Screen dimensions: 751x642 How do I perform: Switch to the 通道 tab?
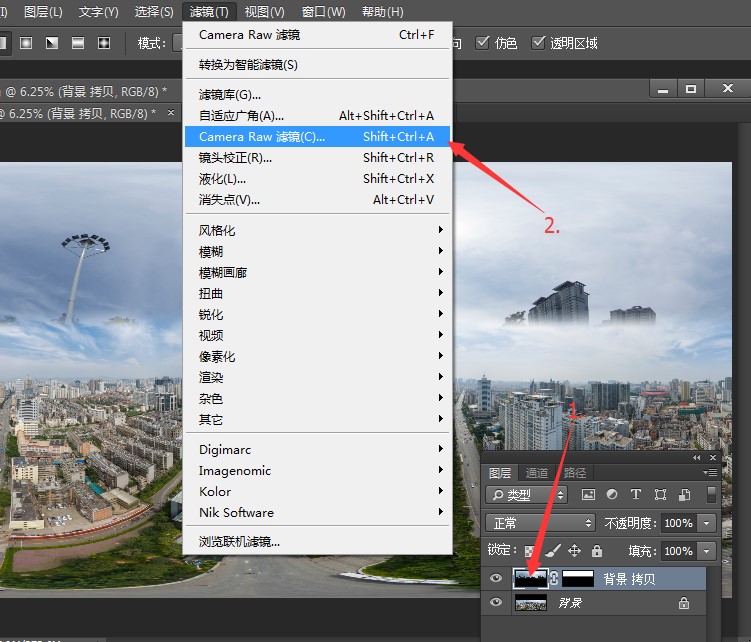537,473
